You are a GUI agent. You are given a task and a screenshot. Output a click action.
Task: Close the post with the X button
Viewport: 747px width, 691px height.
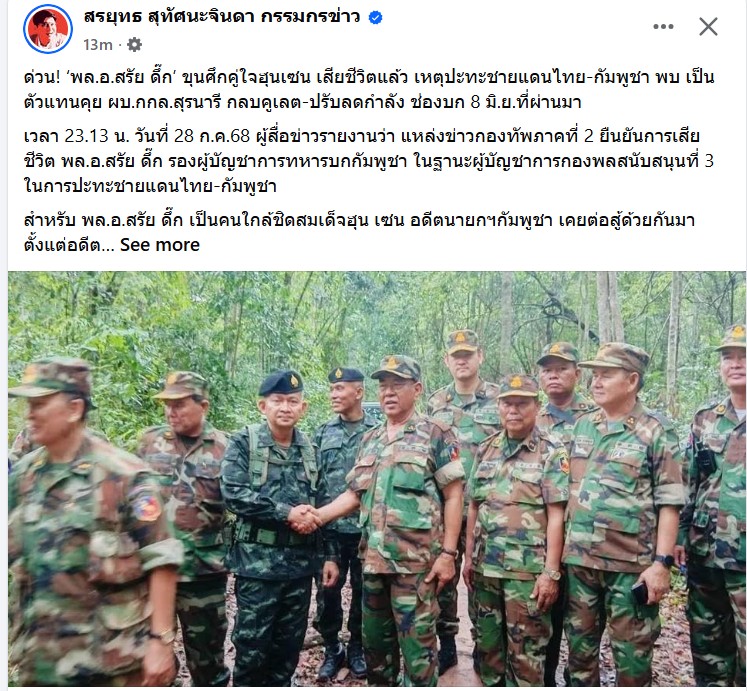coord(708,27)
